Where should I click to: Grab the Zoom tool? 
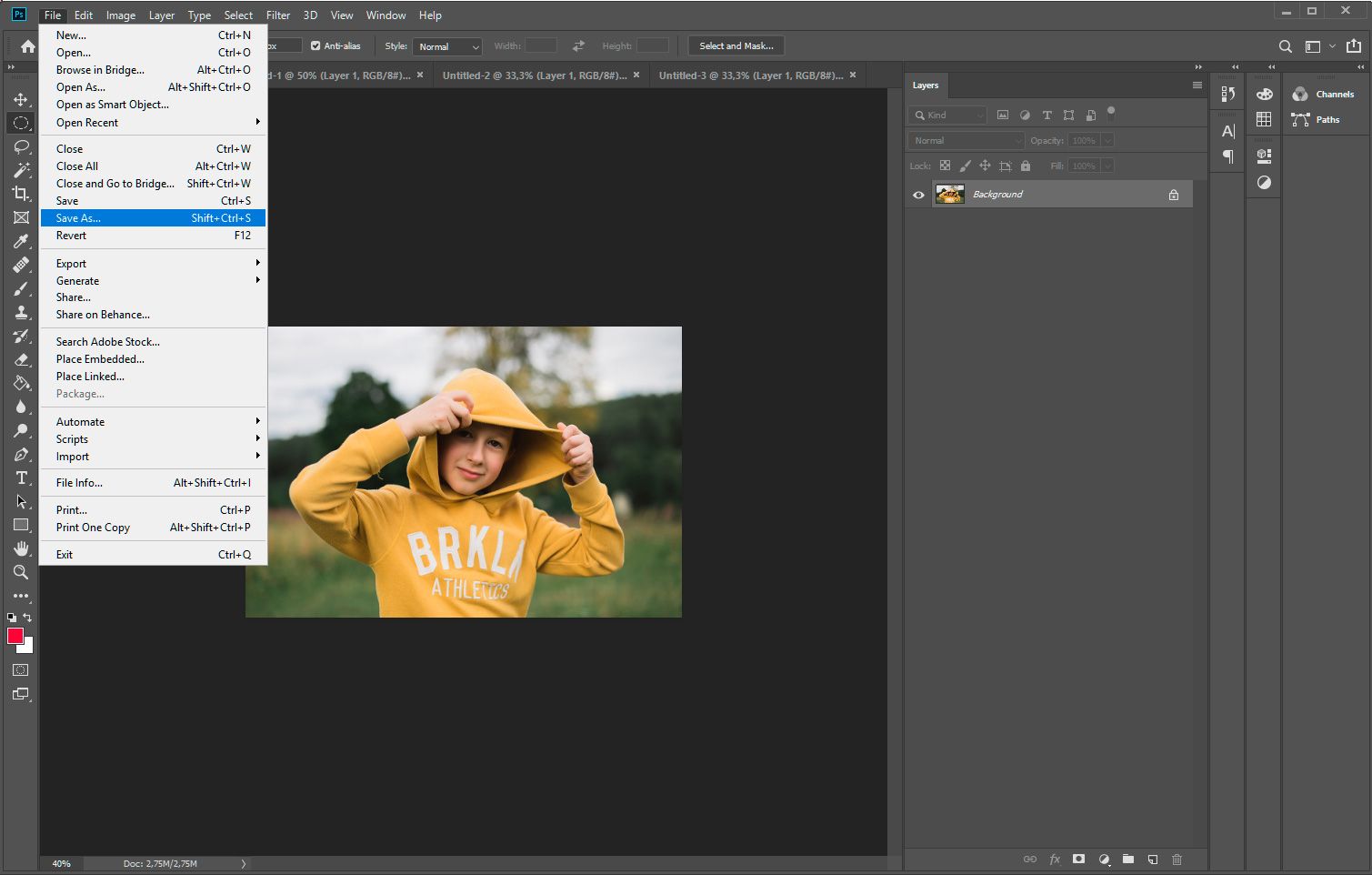click(x=21, y=572)
